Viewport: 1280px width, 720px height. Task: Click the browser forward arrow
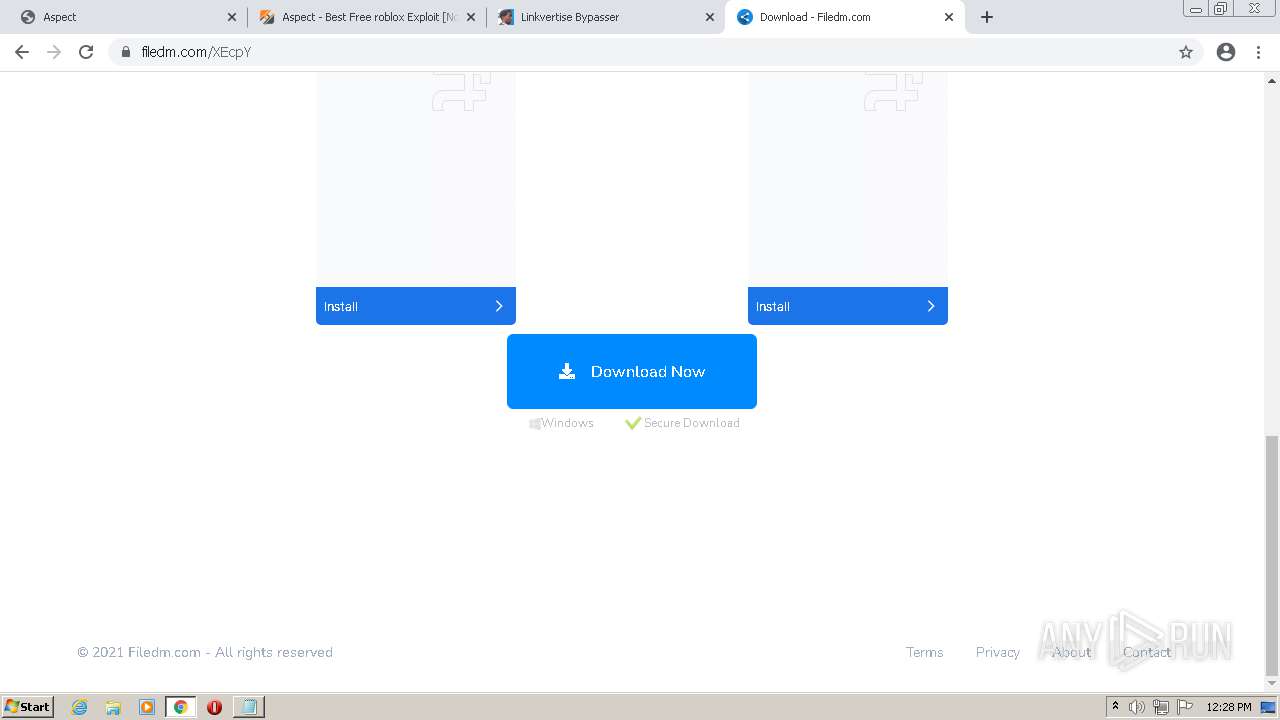(x=54, y=52)
